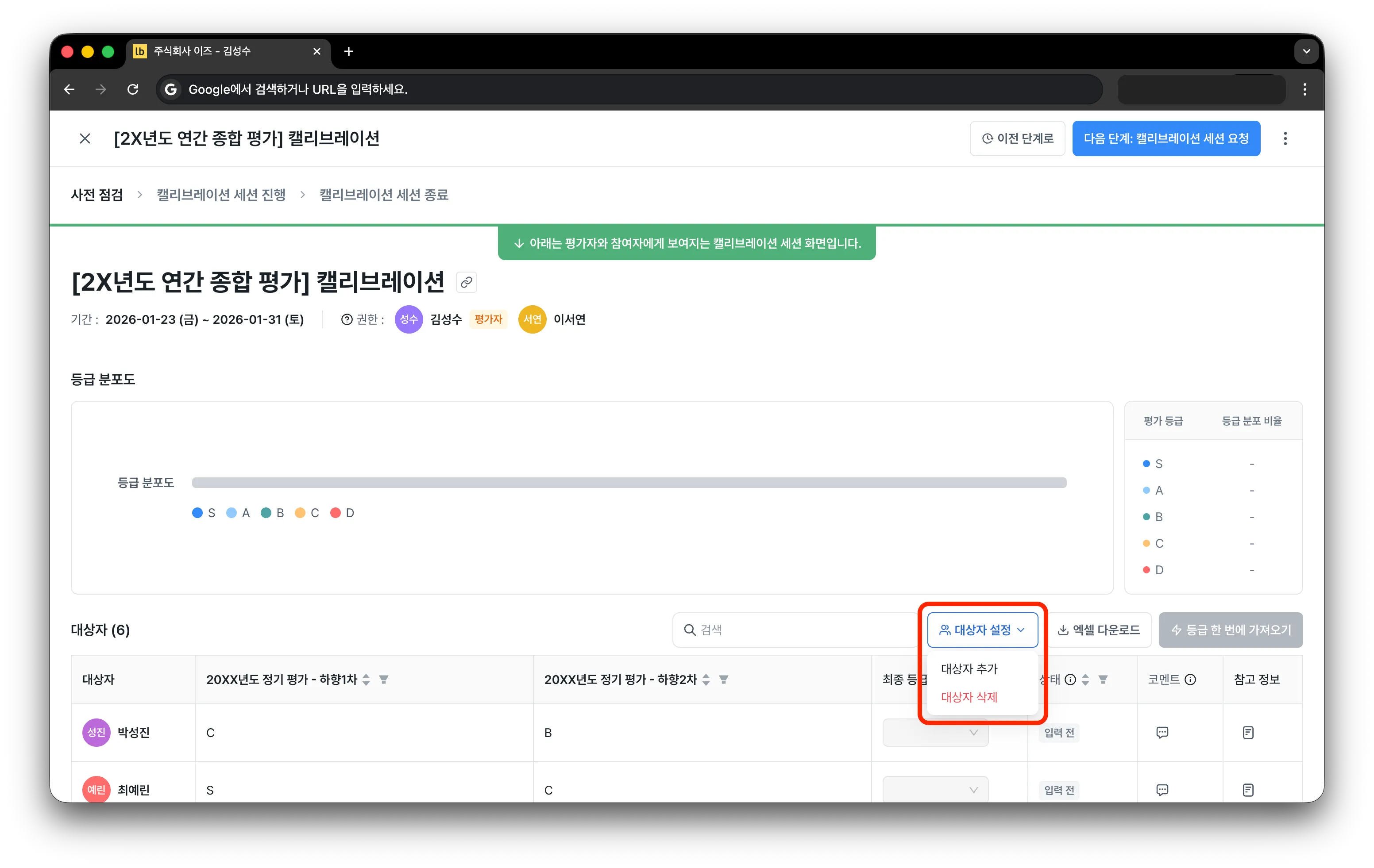Viewport: 1374px width, 868px height.
Task: Go to 캘리브레이션 세션 진행 step
Action: (221, 195)
